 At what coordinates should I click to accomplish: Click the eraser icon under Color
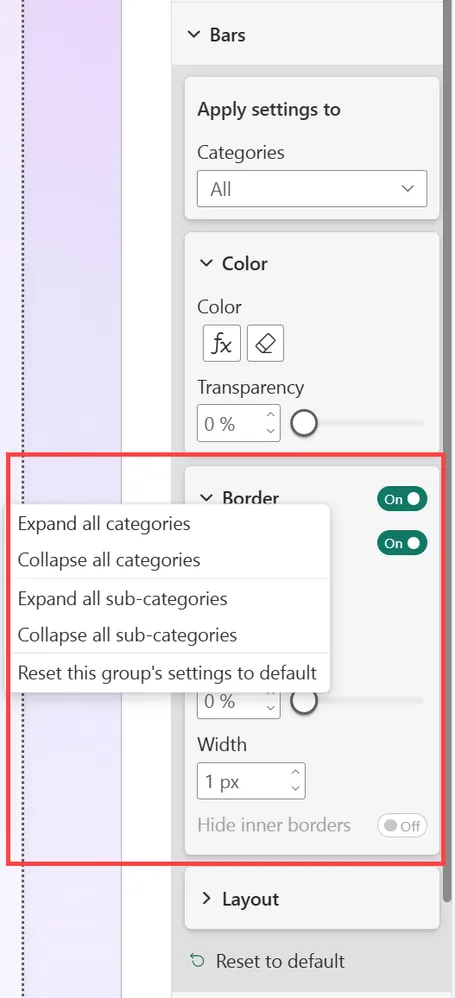click(x=265, y=344)
